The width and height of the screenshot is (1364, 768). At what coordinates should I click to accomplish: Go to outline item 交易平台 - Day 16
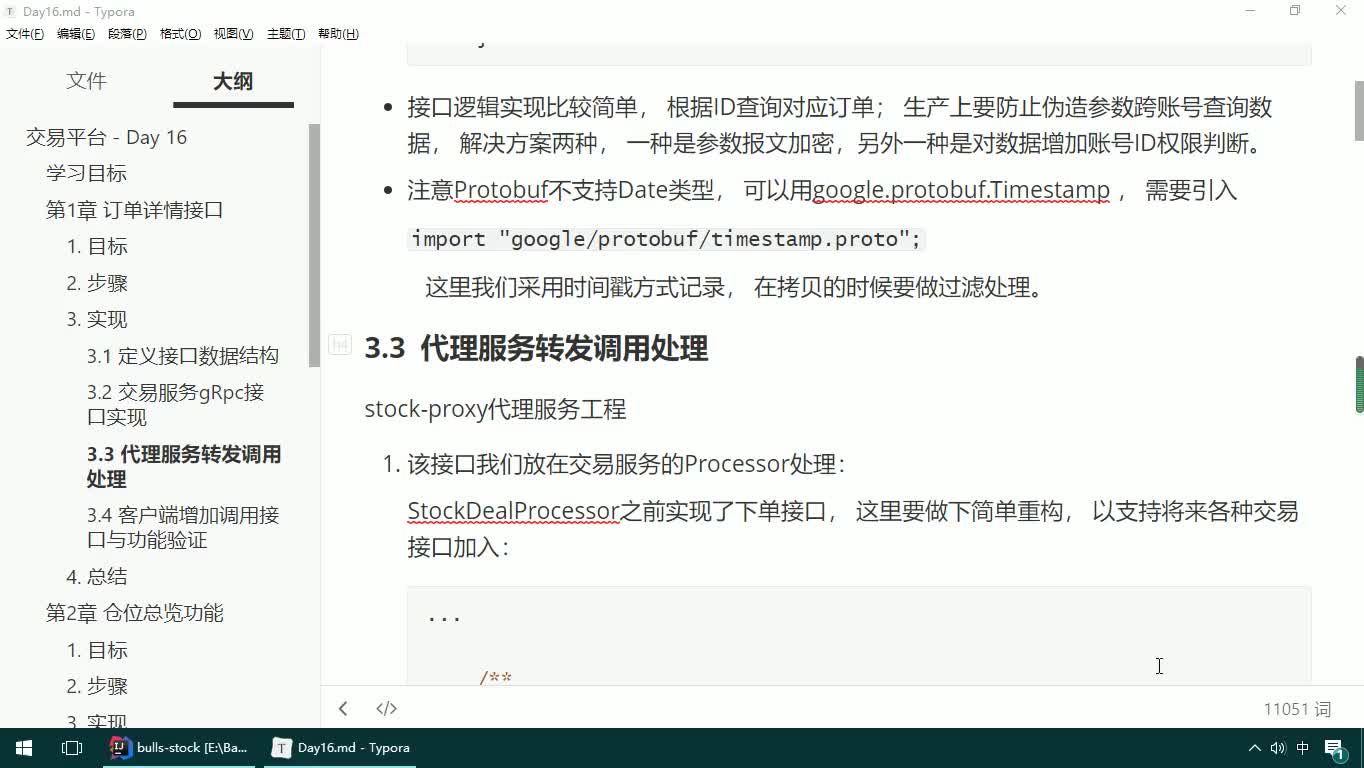(106, 137)
